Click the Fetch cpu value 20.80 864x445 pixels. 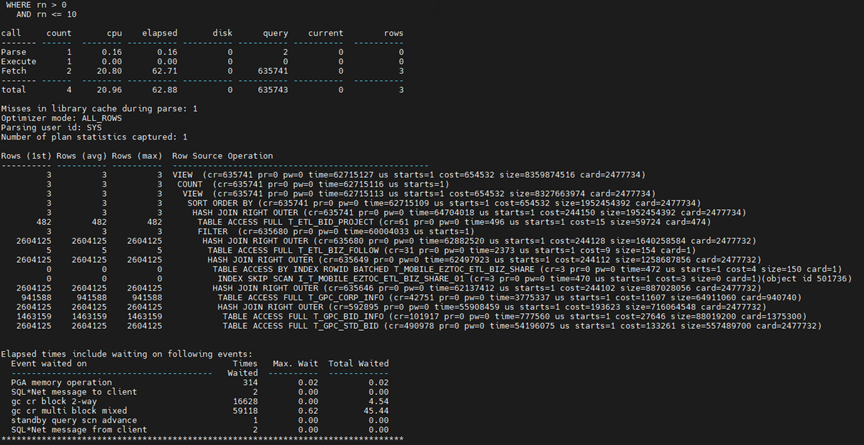pos(109,70)
